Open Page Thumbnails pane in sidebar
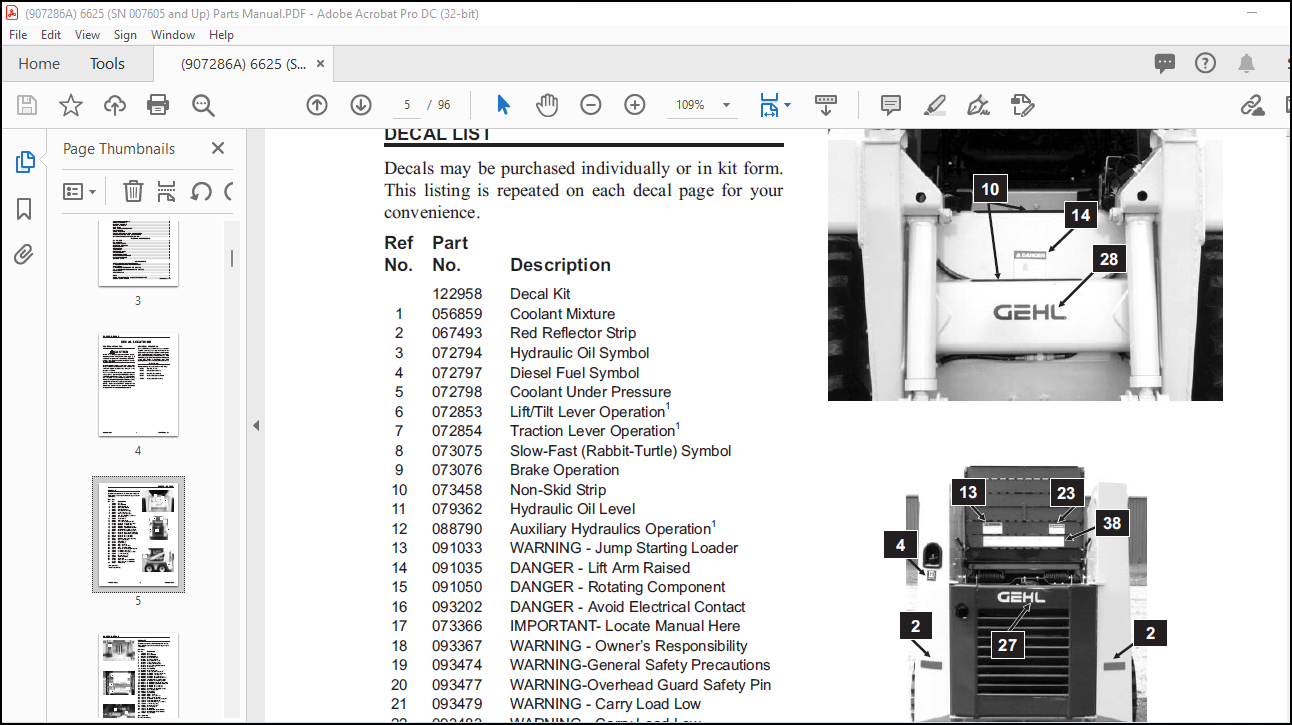Viewport: 1292px width, 725px height. pyautogui.click(x=25, y=162)
